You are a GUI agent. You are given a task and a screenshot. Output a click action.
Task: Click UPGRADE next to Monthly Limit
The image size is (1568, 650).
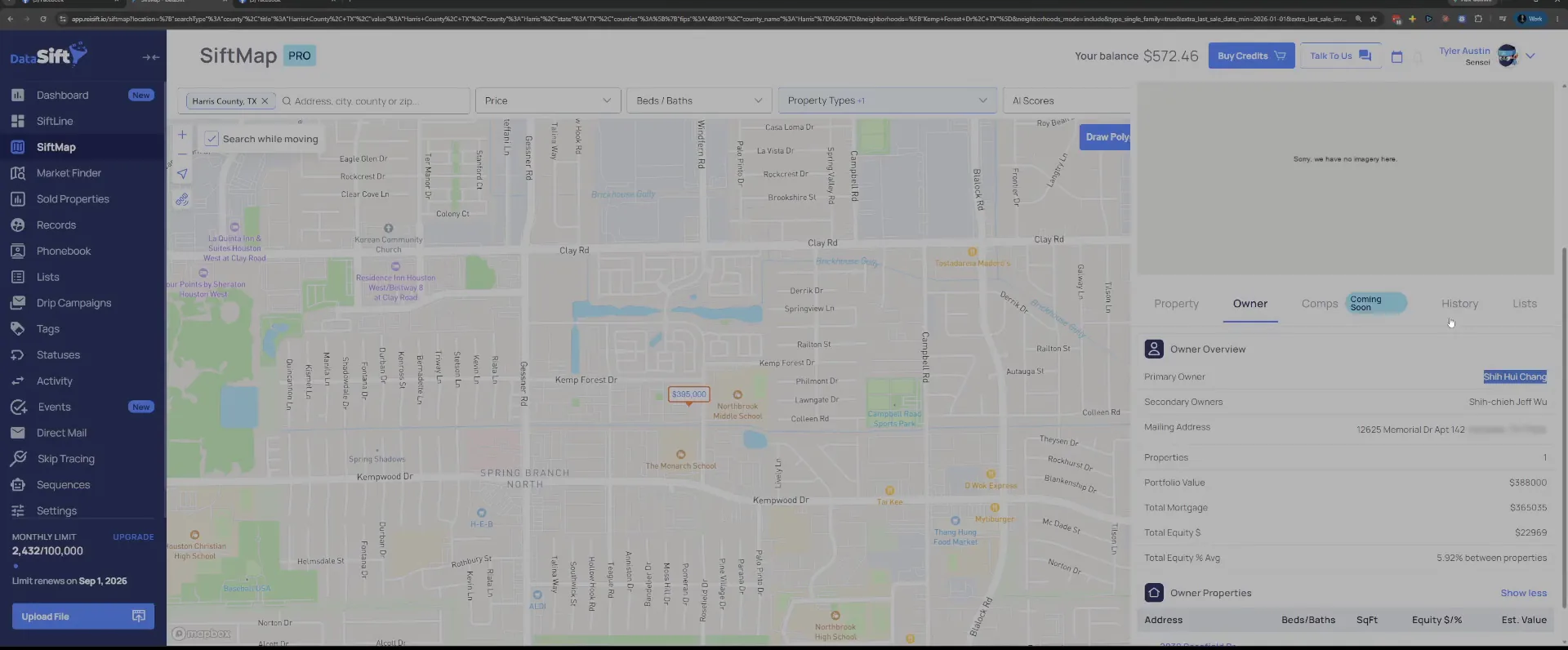[133, 537]
